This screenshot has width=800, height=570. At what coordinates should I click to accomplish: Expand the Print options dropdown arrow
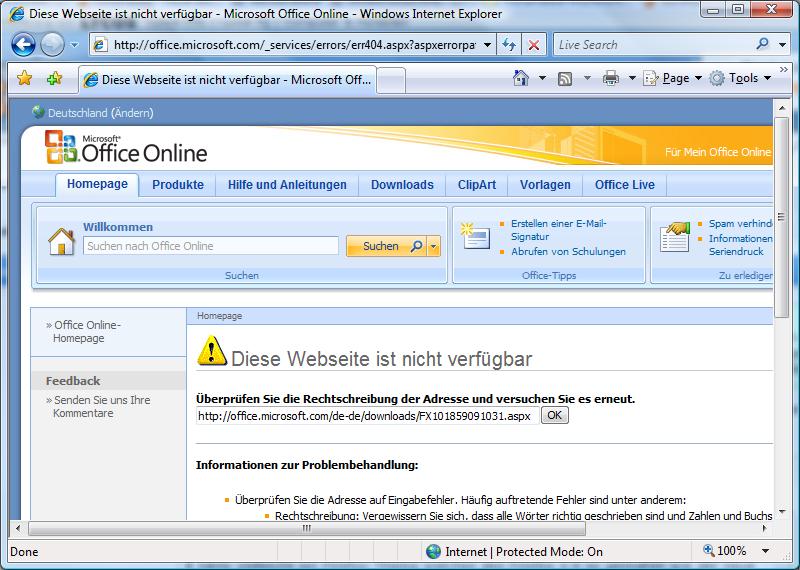pyautogui.click(x=632, y=78)
